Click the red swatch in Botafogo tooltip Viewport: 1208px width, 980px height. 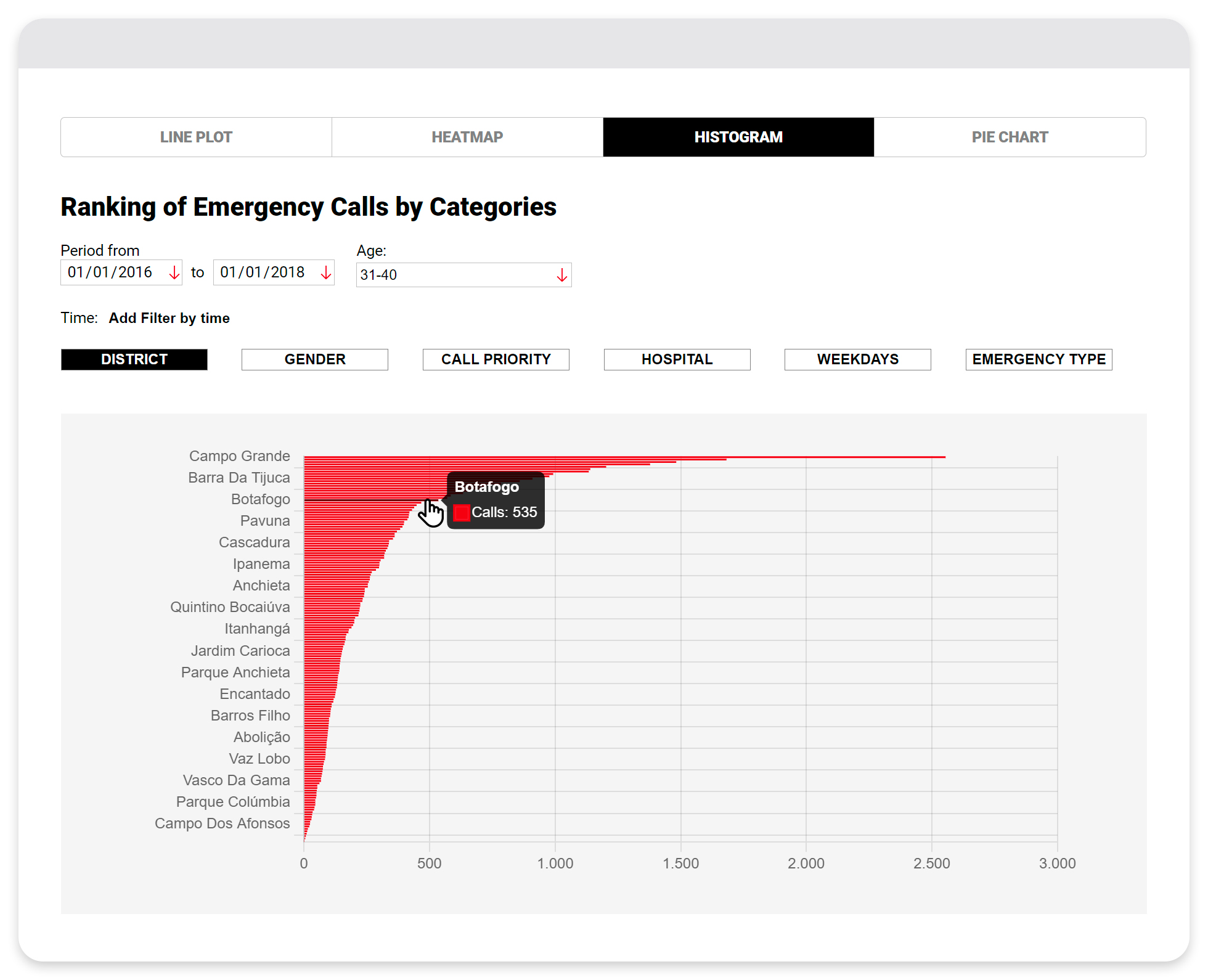point(462,513)
